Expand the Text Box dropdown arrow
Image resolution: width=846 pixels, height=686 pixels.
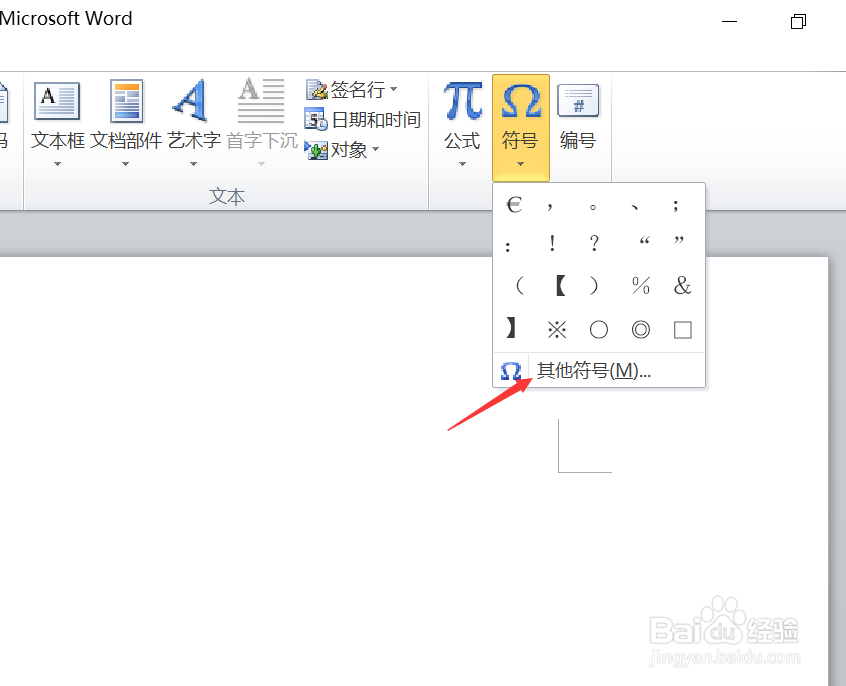point(57,164)
